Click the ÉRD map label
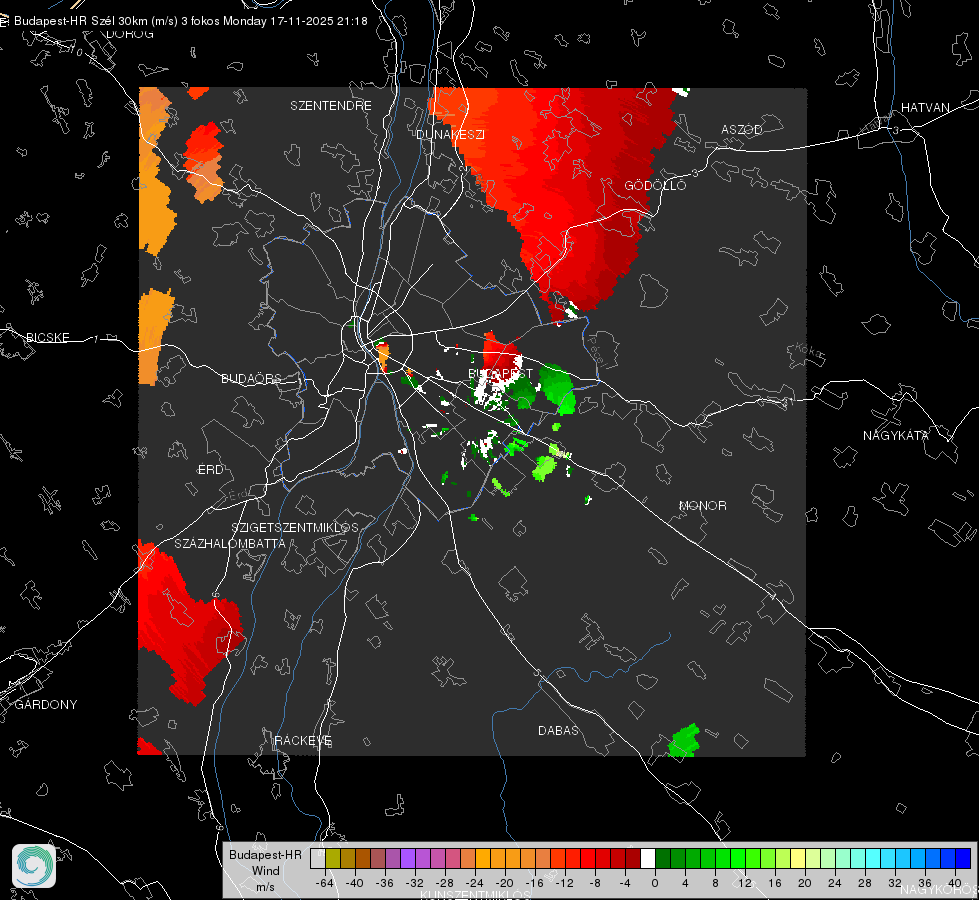 point(210,470)
